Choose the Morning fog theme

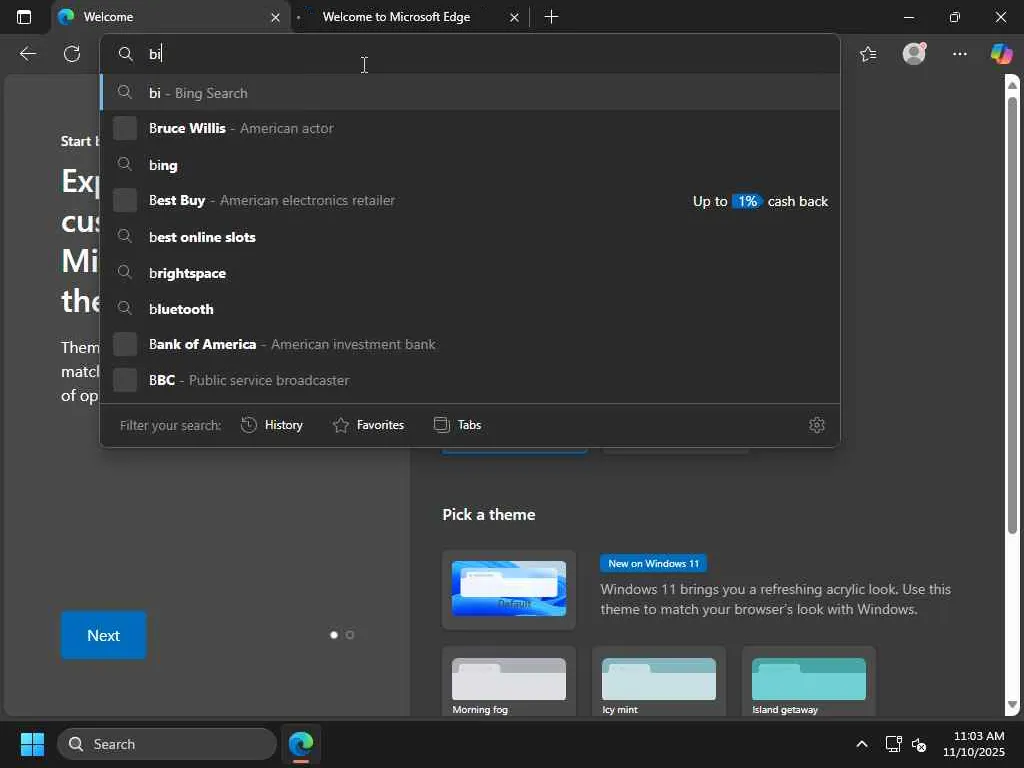pyautogui.click(x=509, y=682)
